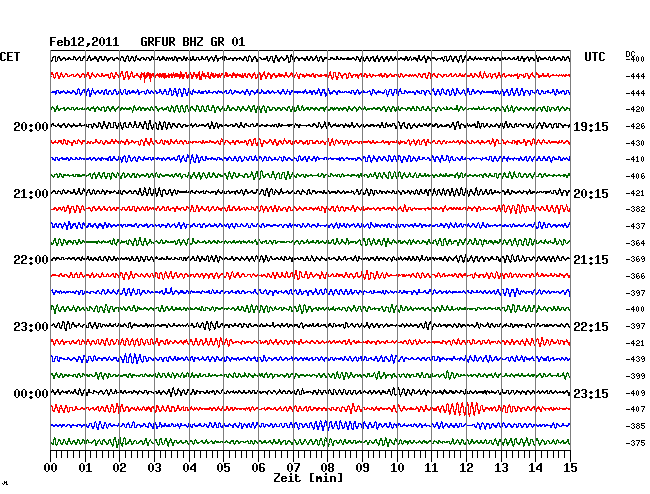Click the DC offset value -420
650x494 pixels.
[x=635, y=109]
